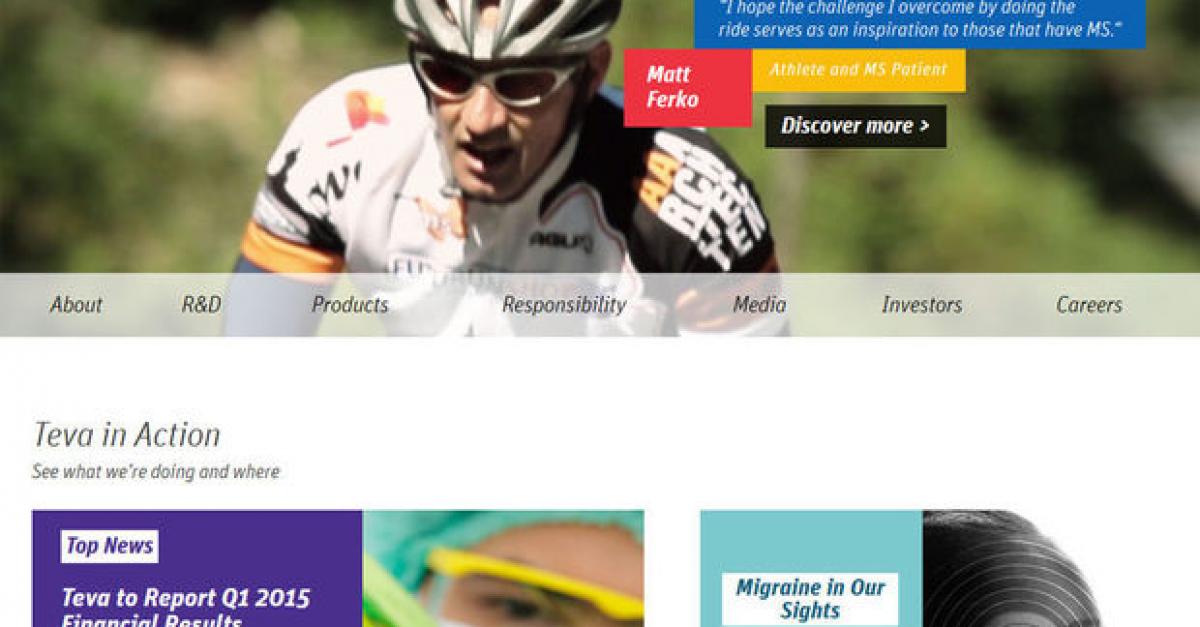
Task: Go to the Products section
Action: click(x=350, y=305)
